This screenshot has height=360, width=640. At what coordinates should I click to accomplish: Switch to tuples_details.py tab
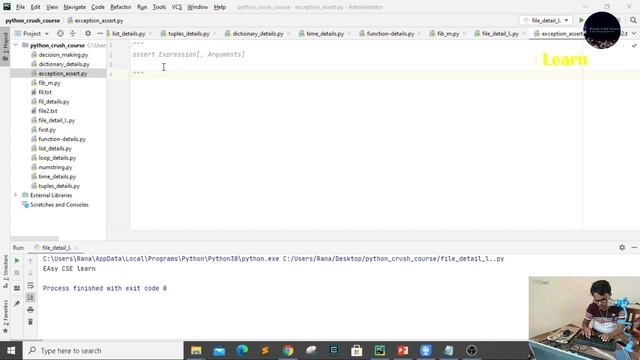[189, 33]
